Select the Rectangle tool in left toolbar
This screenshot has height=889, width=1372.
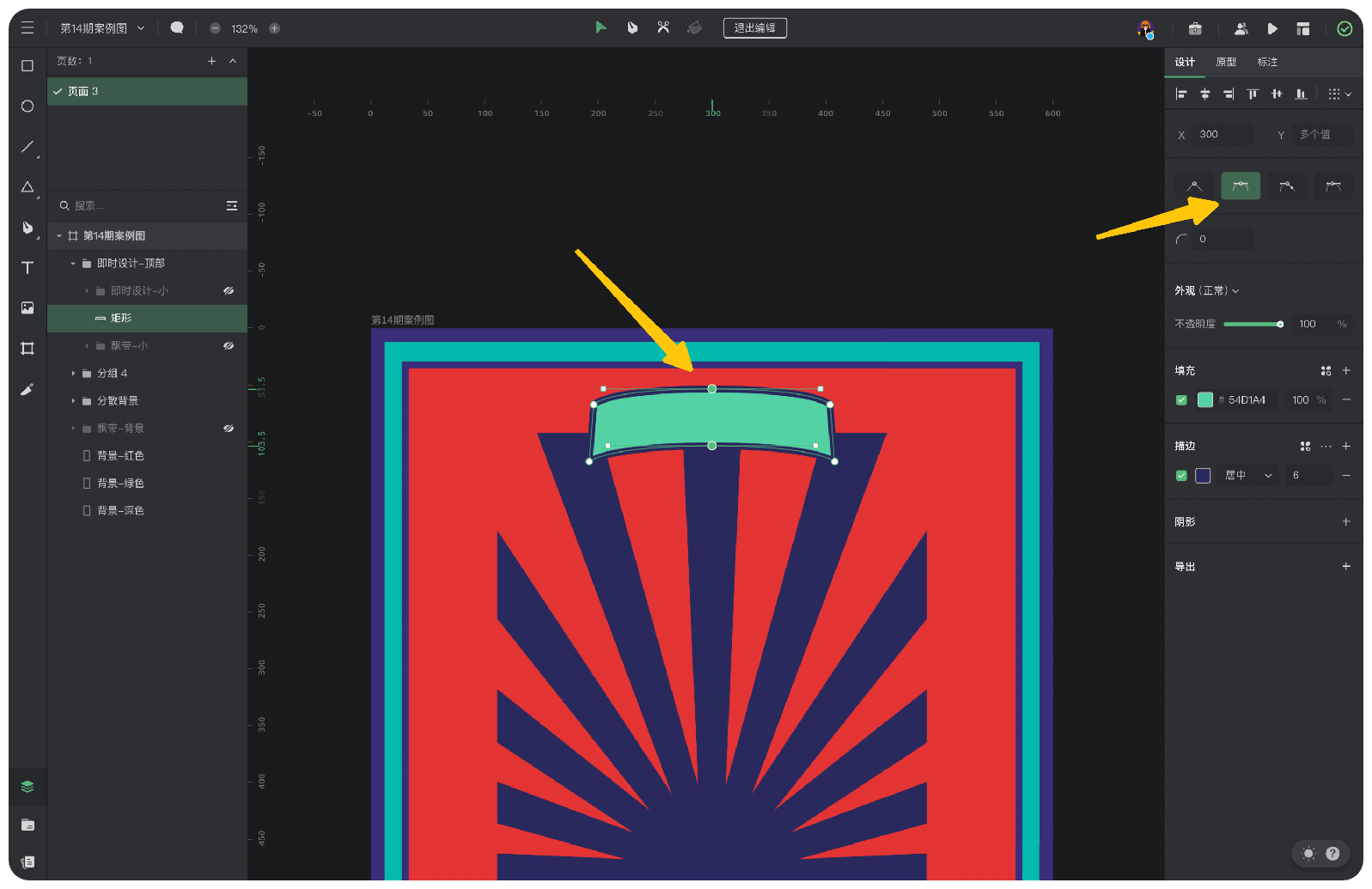pos(27,66)
